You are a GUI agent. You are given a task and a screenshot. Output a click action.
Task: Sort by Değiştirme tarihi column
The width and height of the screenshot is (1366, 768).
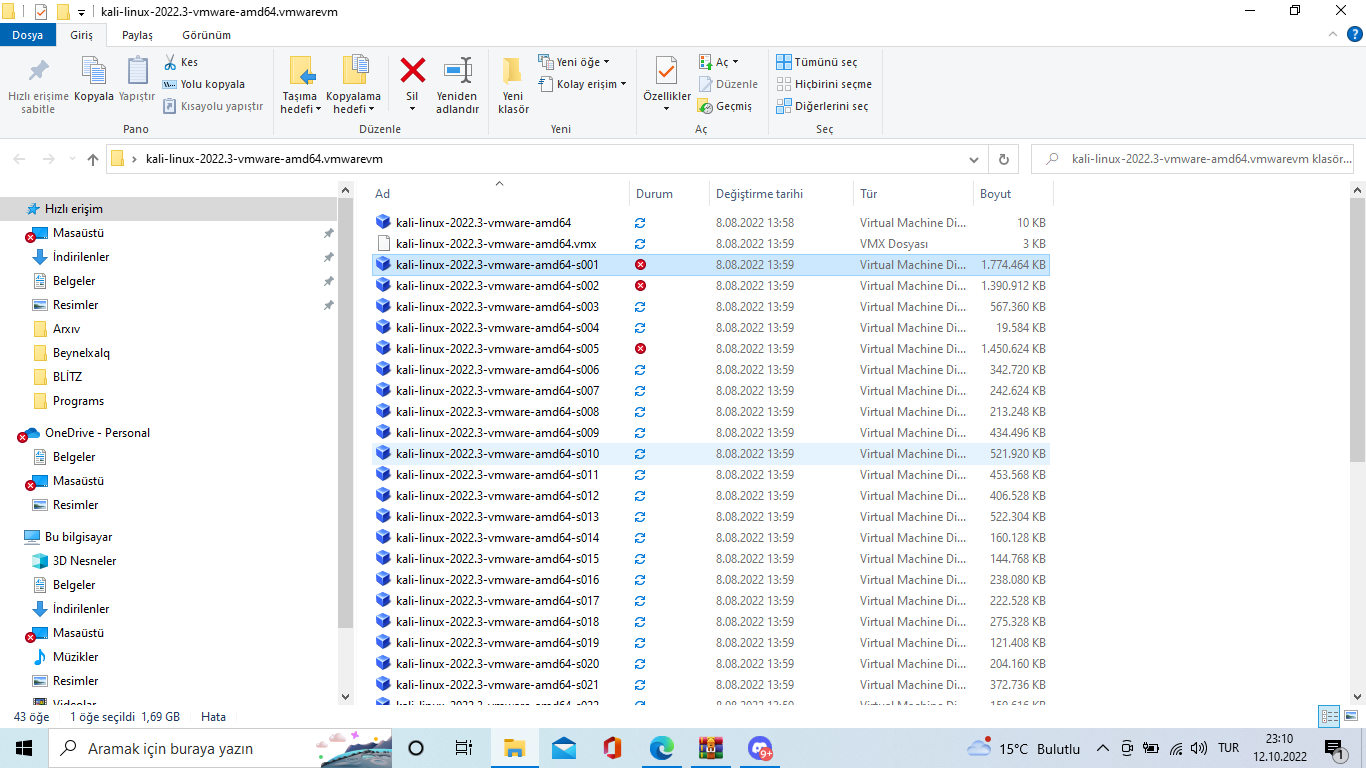(x=781, y=194)
